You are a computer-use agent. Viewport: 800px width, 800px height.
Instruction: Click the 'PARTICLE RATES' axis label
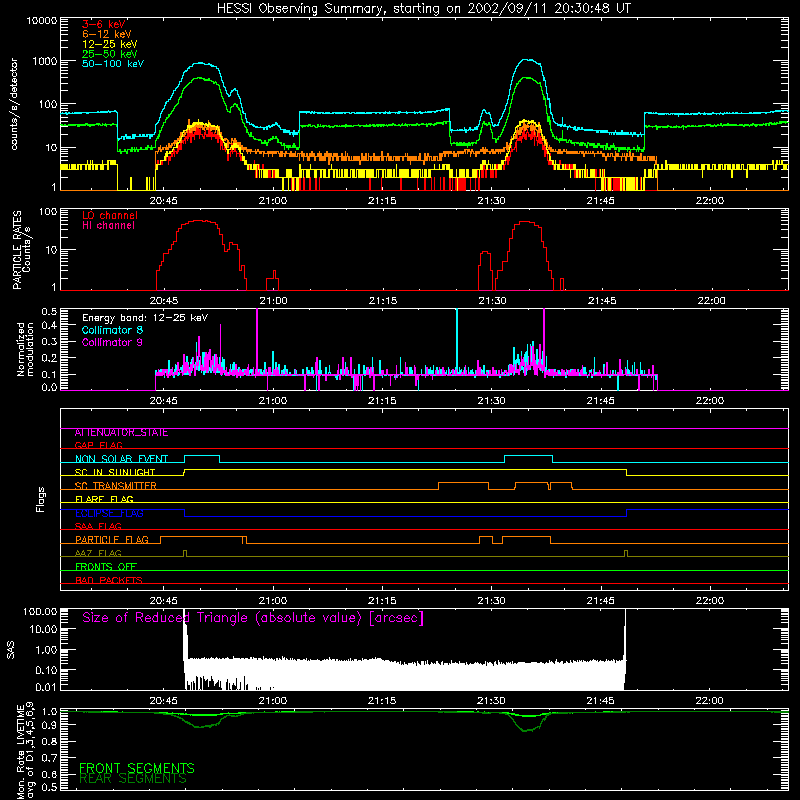(17, 250)
